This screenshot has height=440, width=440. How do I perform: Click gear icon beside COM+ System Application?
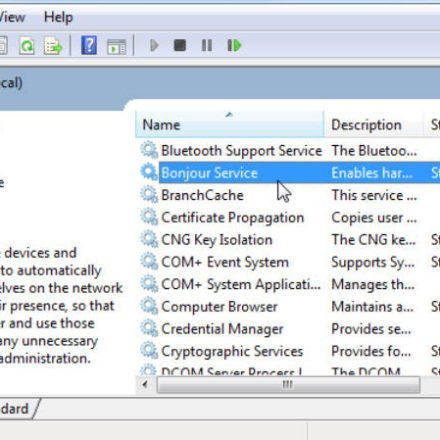point(149,284)
